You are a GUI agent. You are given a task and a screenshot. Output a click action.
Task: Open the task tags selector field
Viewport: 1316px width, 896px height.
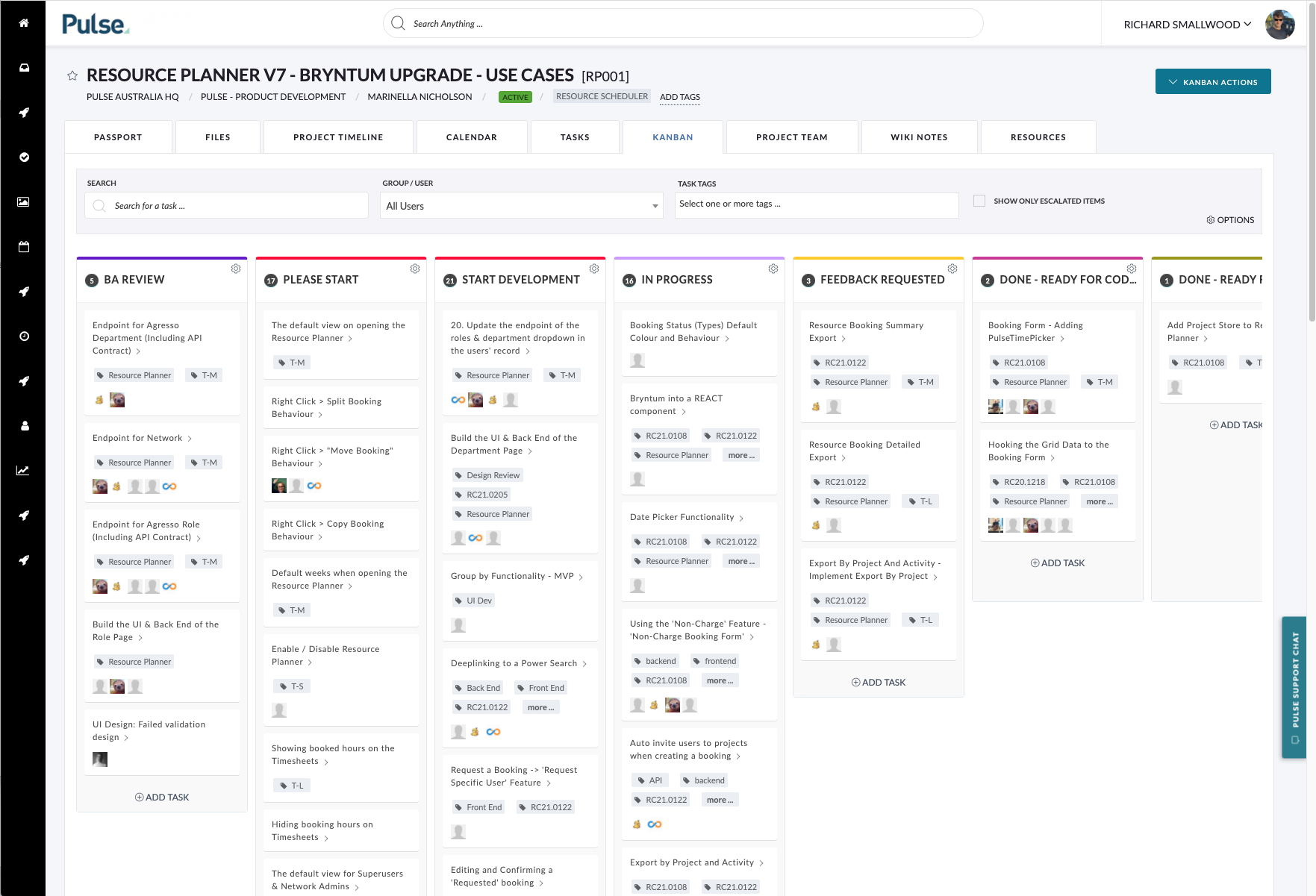[817, 204]
